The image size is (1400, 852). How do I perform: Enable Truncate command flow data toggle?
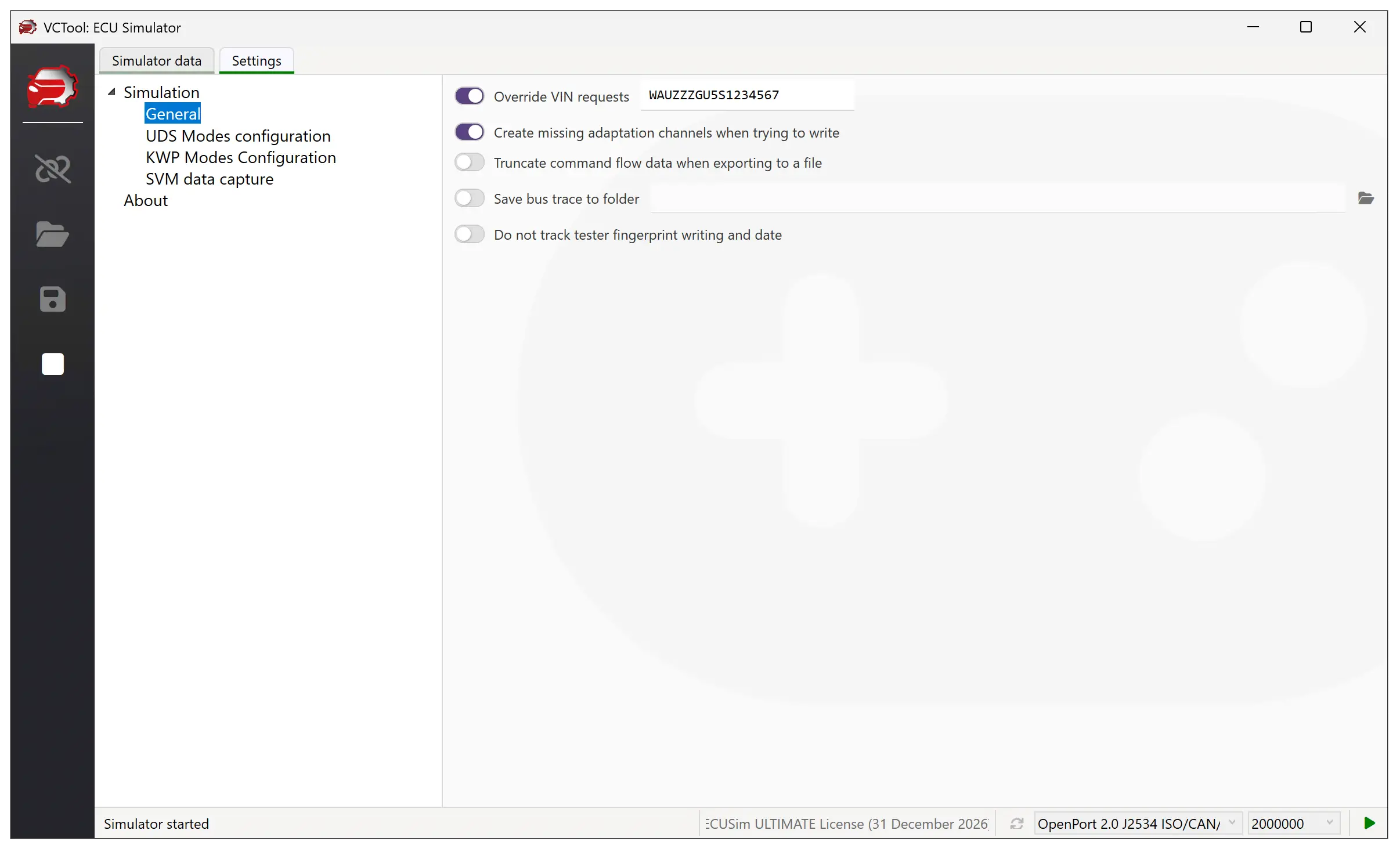[x=469, y=163]
